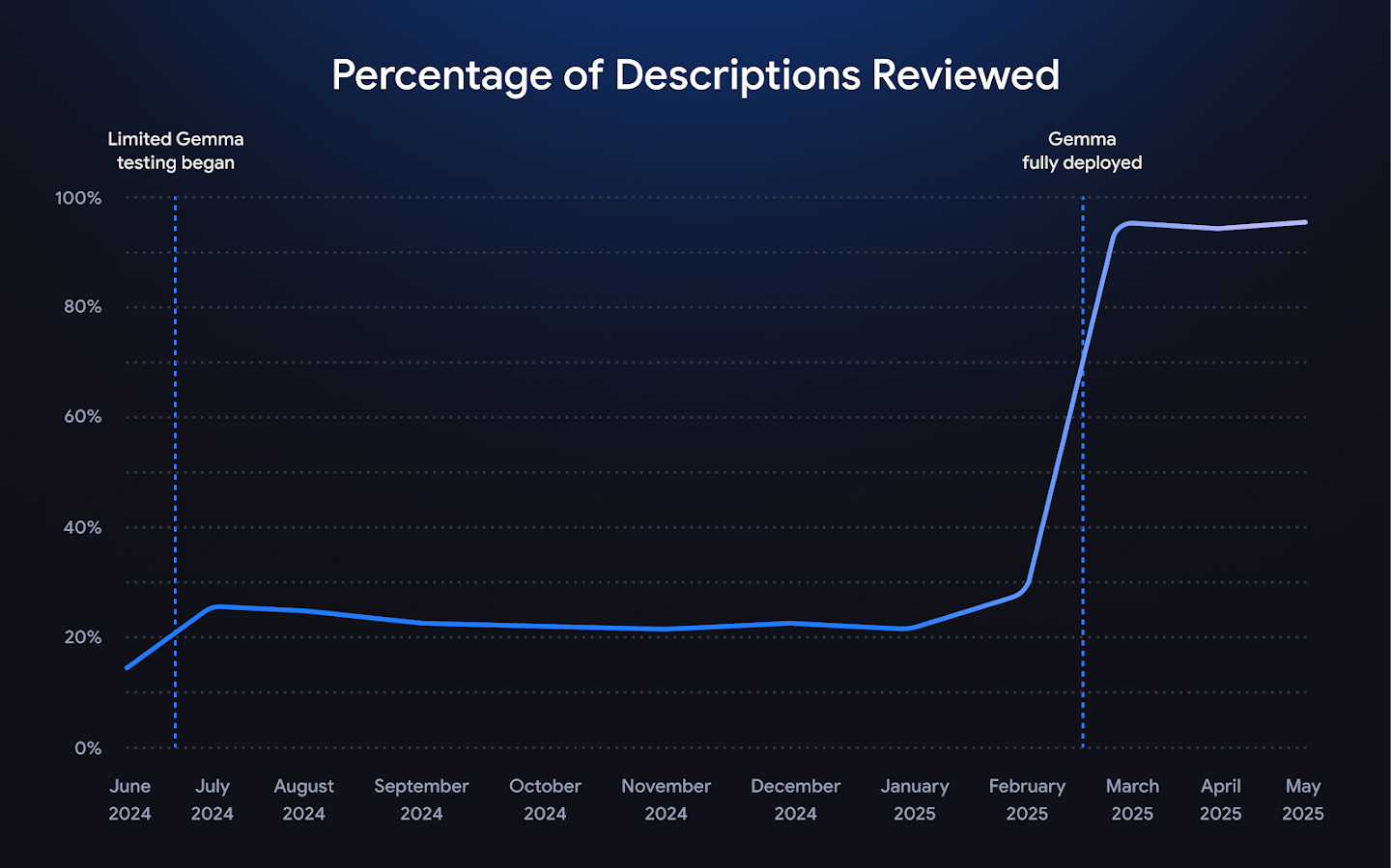Select the 'June 2024' axis label
The height and width of the screenshot is (868, 1391).
click(130, 799)
